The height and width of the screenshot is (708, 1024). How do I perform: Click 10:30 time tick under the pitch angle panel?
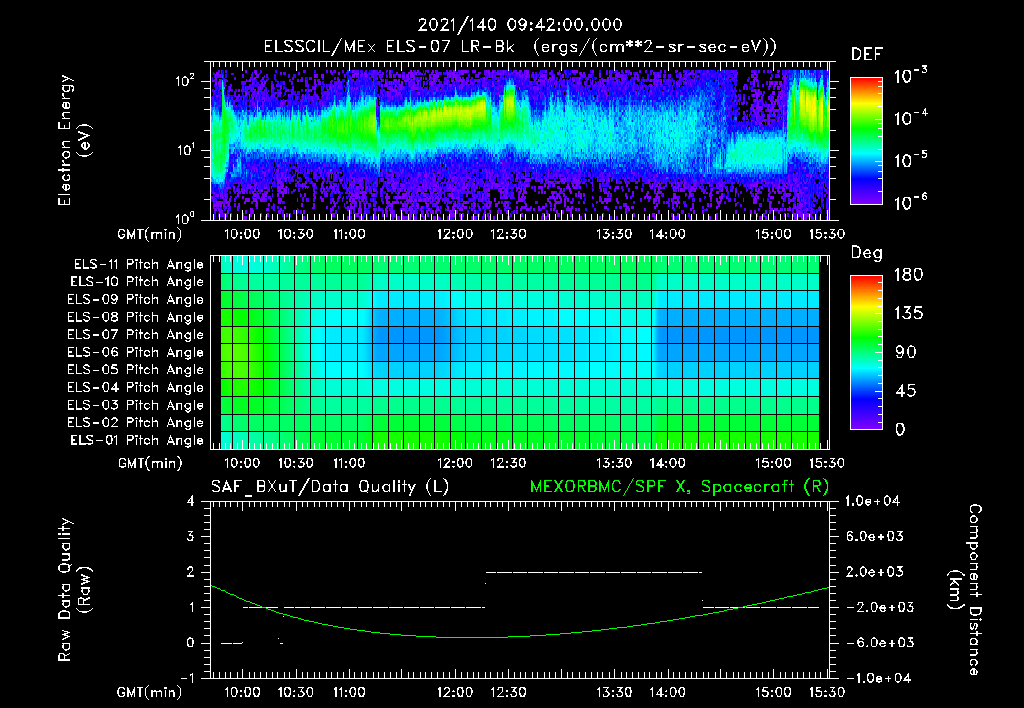pos(296,463)
